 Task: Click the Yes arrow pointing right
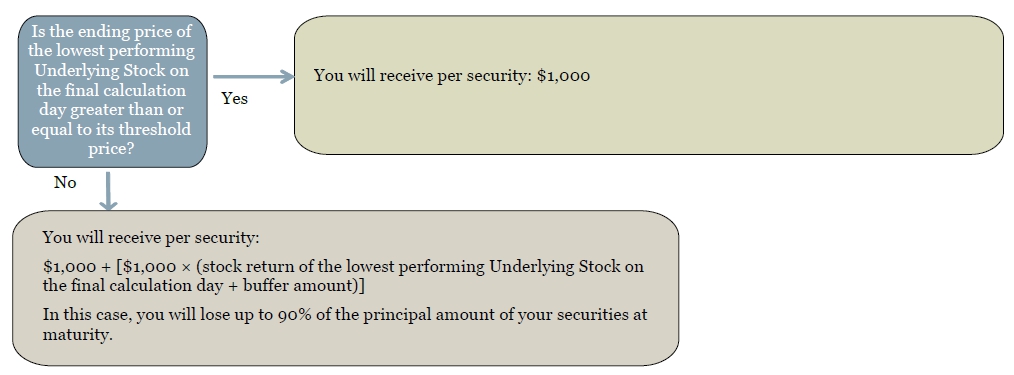(x=254, y=77)
